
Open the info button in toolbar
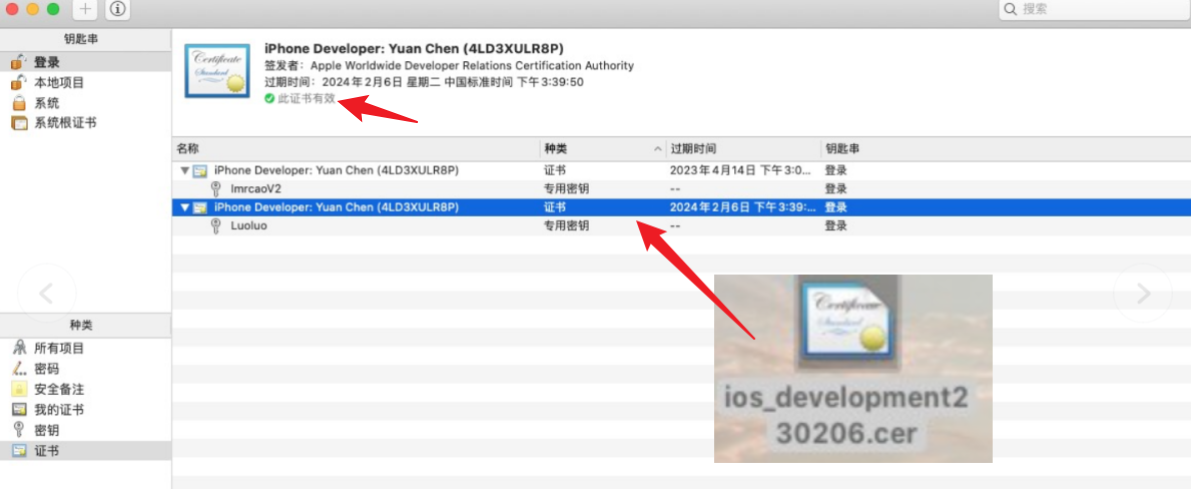(x=116, y=9)
